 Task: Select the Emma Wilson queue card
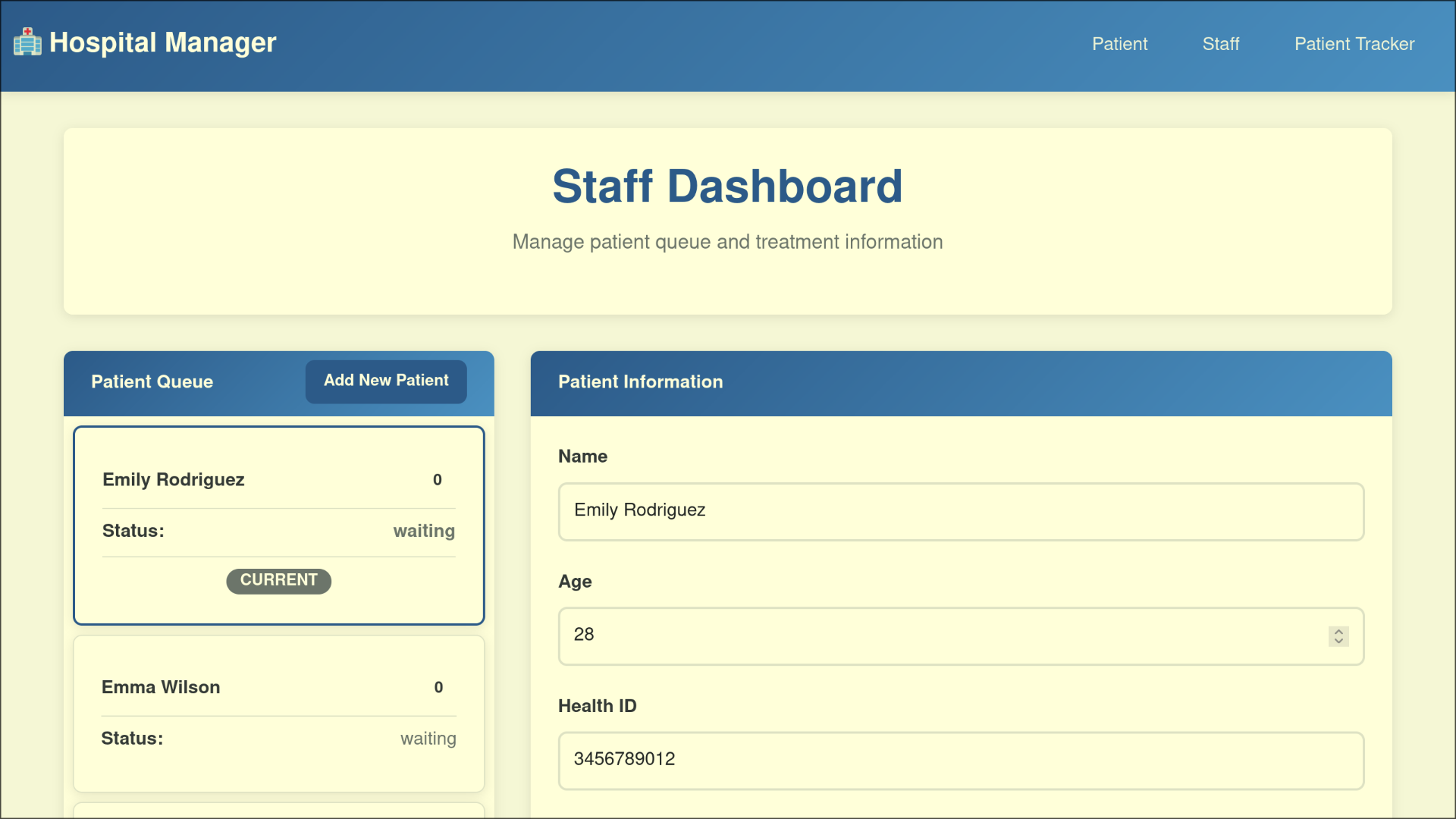pyautogui.click(x=161, y=687)
